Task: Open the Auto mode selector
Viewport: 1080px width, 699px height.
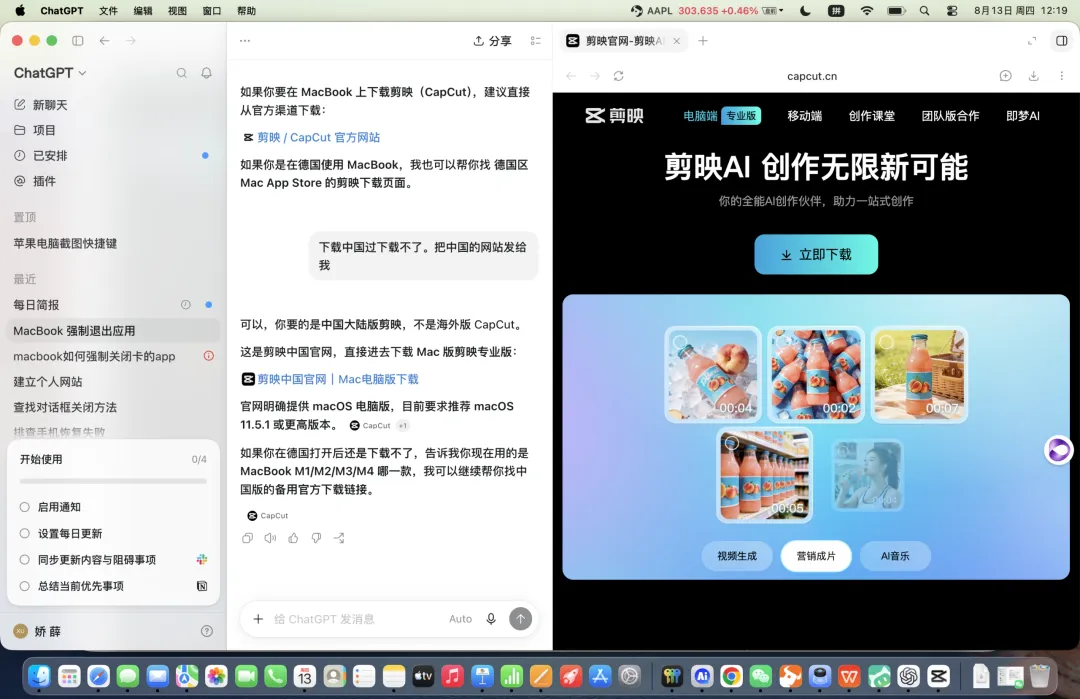Action: [x=460, y=619]
